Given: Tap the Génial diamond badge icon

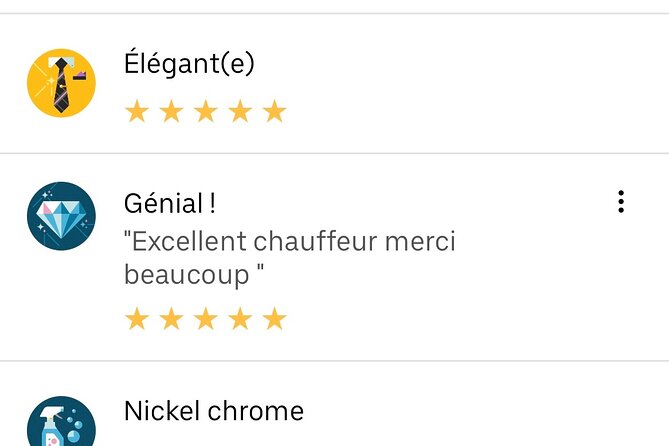Looking at the screenshot, I should 61,216.
